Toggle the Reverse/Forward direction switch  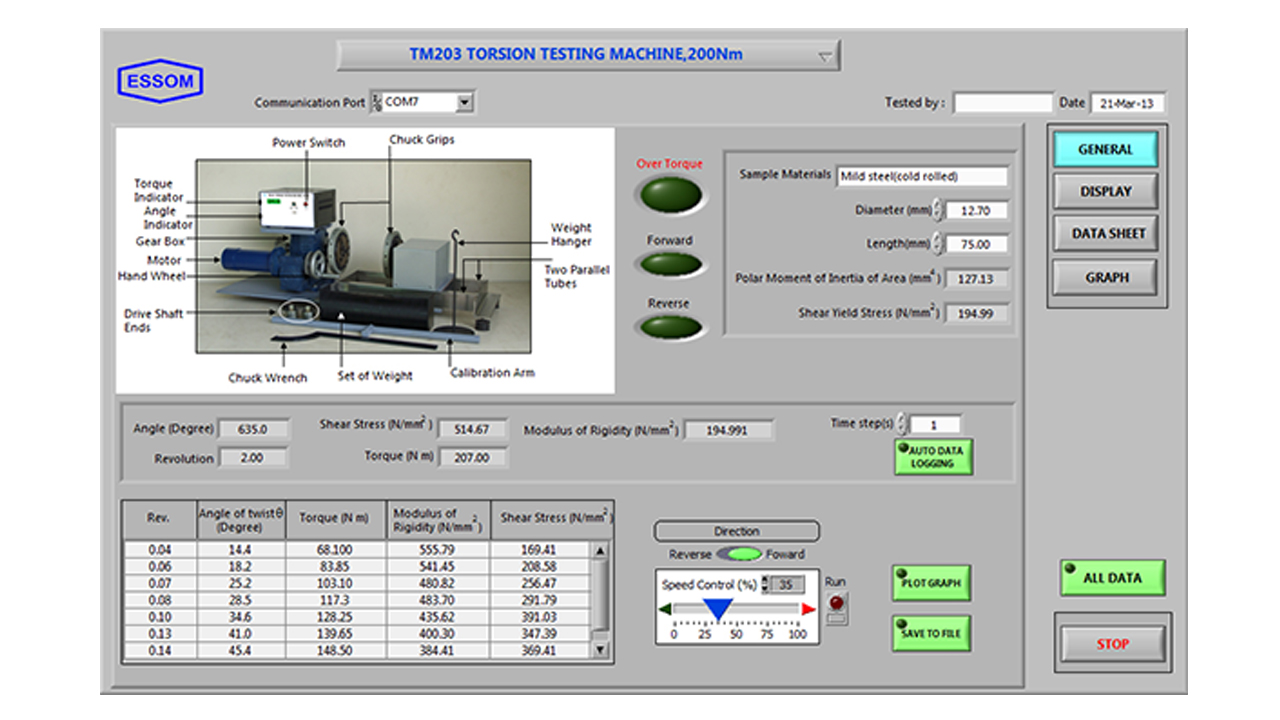(x=739, y=554)
